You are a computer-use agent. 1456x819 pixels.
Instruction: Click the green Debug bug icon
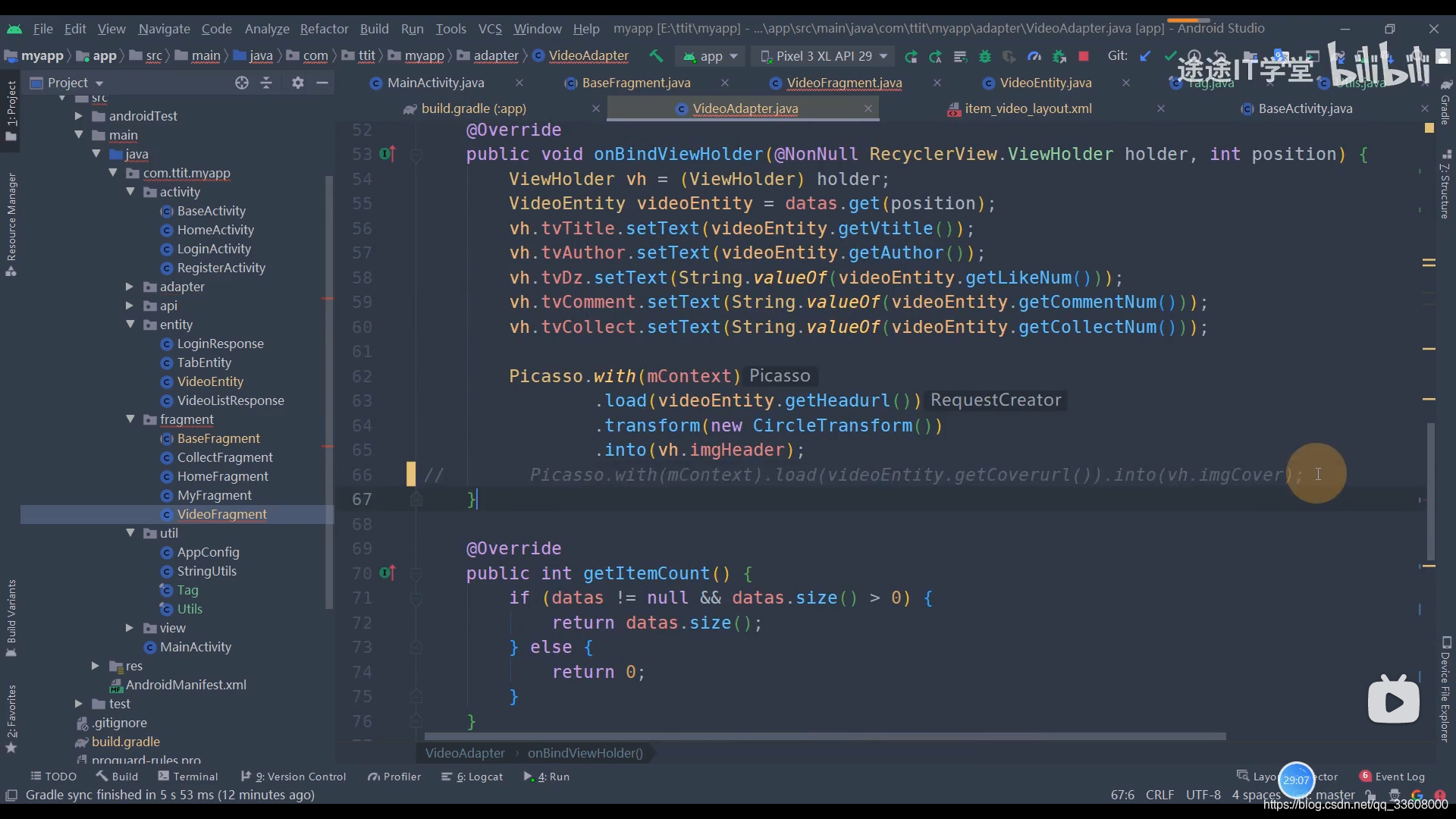pyautogui.click(x=985, y=56)
